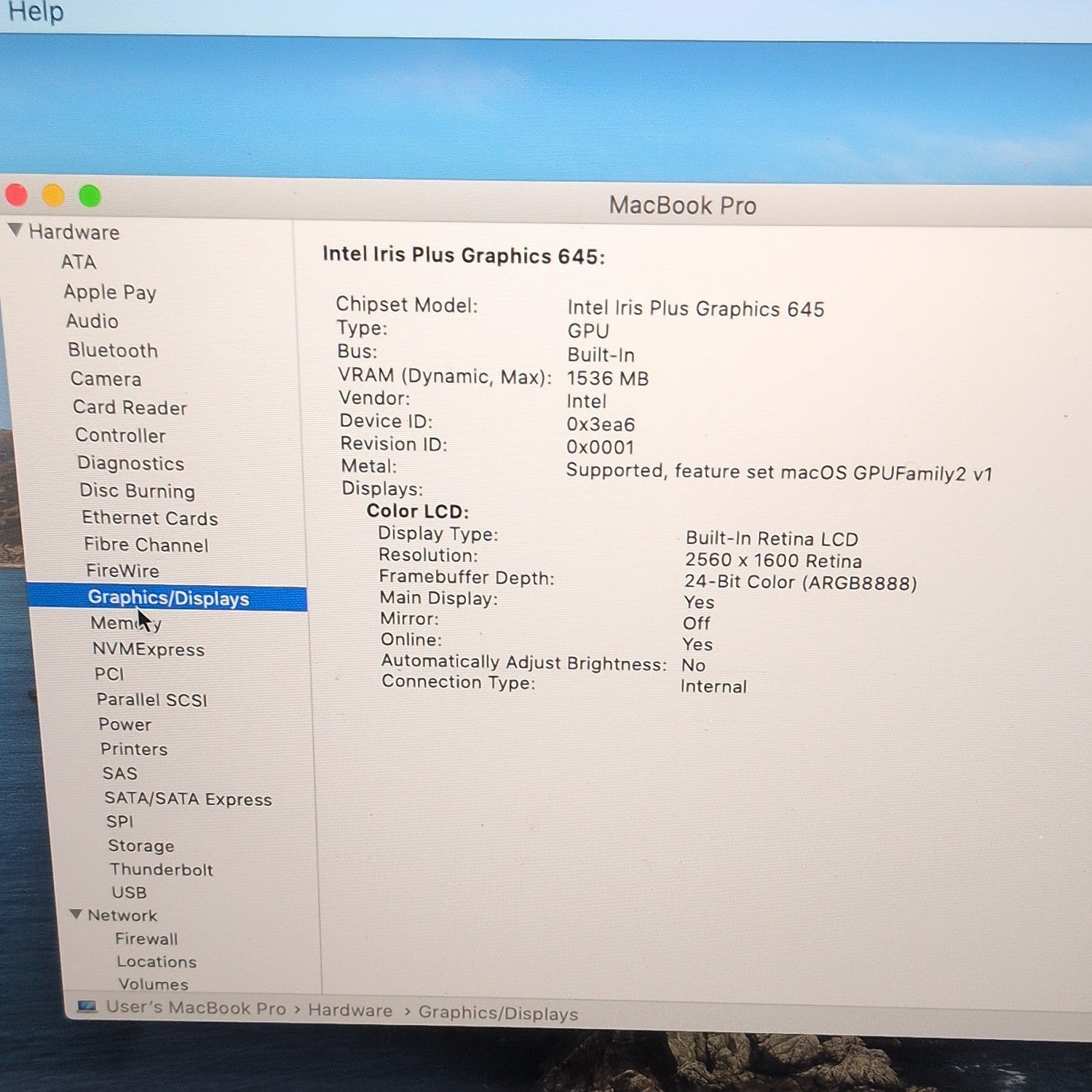
Task: Click the Color LCD heading
Action: [x=418, y=511]
